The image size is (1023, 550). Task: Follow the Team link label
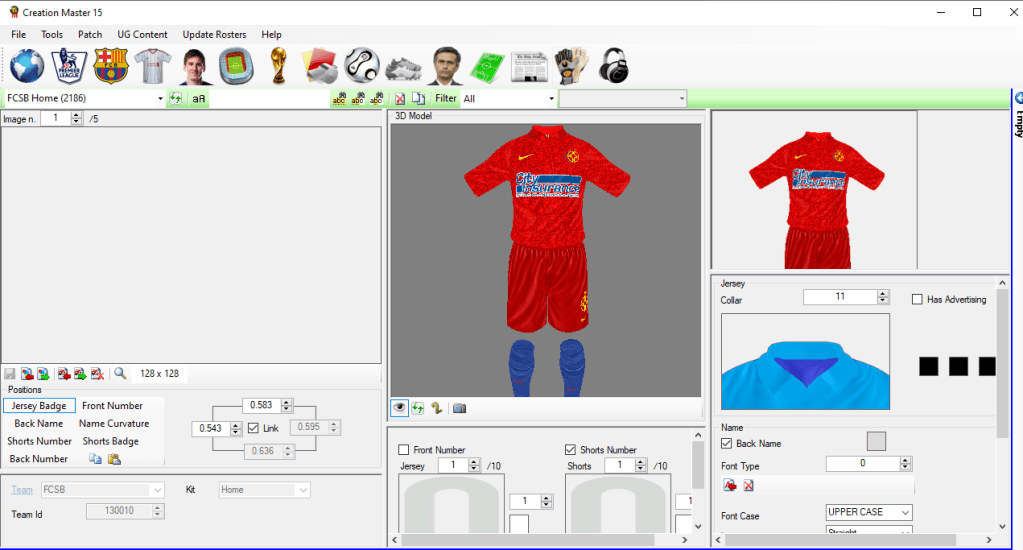point(21,490)
